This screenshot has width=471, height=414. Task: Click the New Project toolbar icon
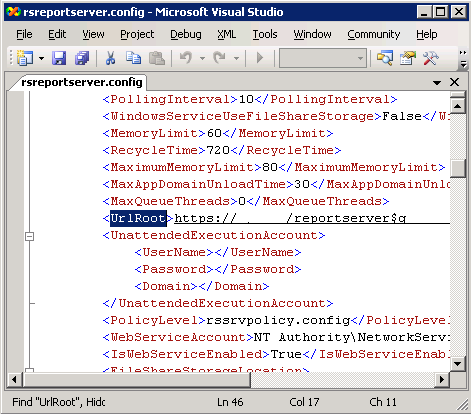coord(25,58)
